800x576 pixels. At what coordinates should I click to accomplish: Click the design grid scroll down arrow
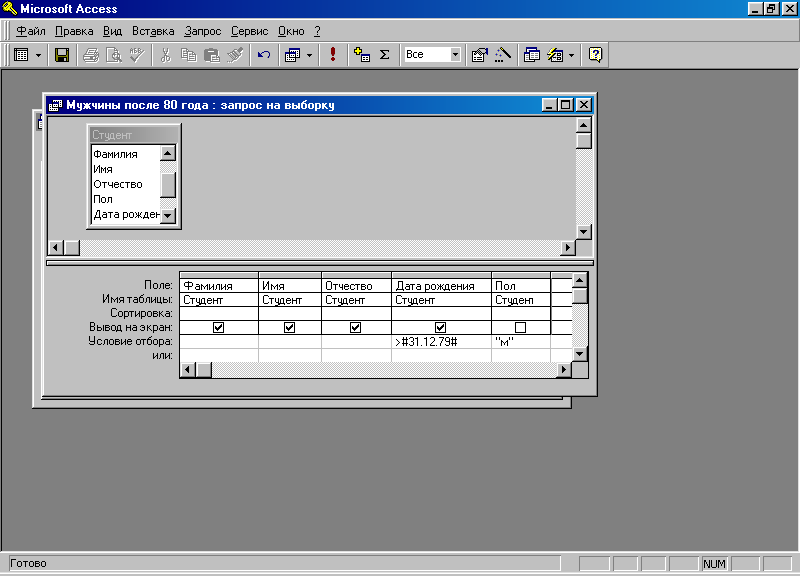coord(580,354)
